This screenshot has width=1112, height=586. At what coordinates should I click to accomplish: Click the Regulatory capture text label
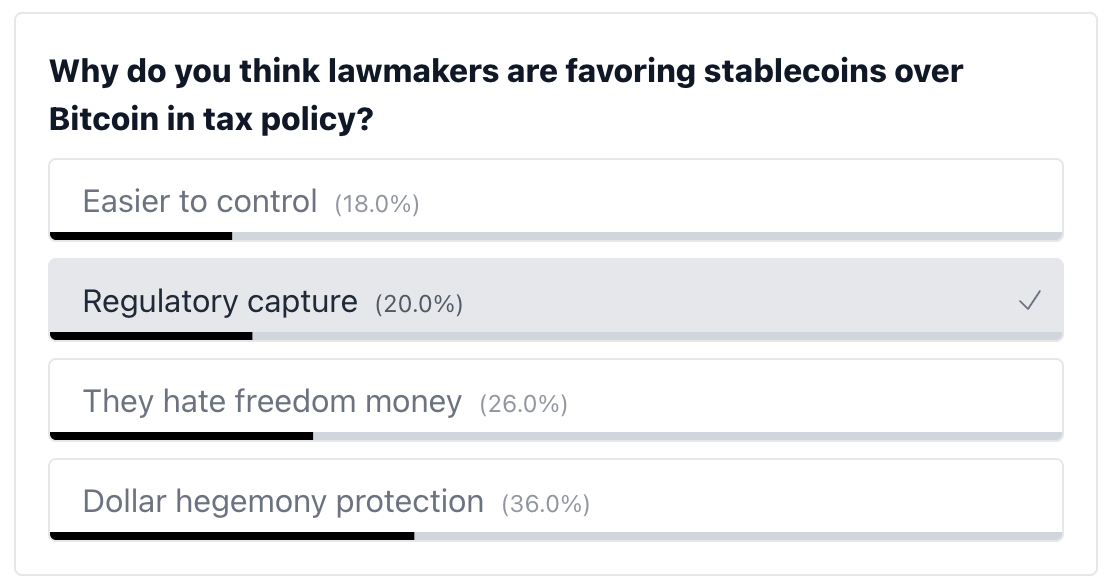219,301
